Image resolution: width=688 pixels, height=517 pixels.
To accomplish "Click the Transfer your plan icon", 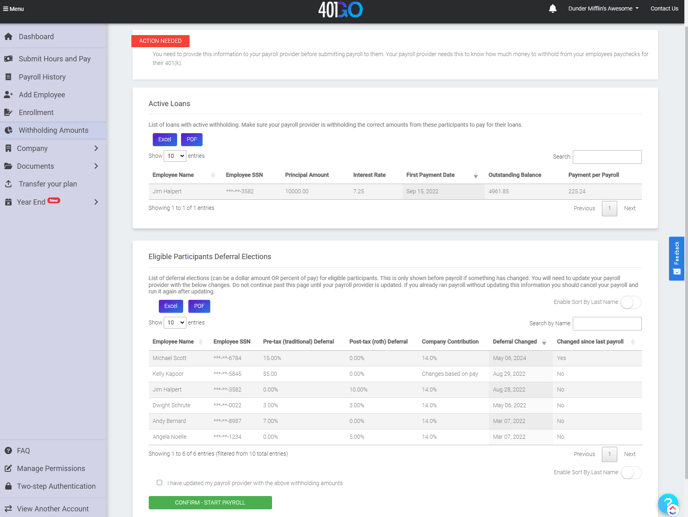I will coord(9,184).
